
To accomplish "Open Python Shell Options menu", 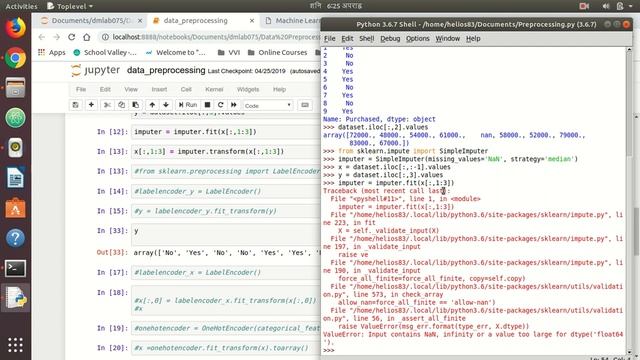I will click(417, 39).
